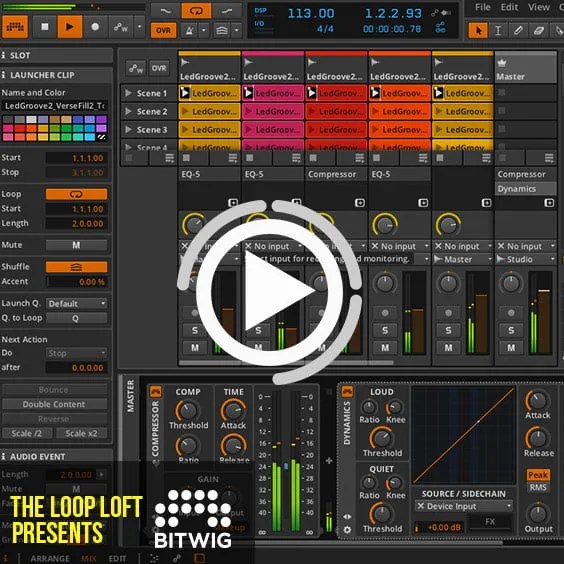Click the Double Content button

pyautogui.click(x=54, y=404)
